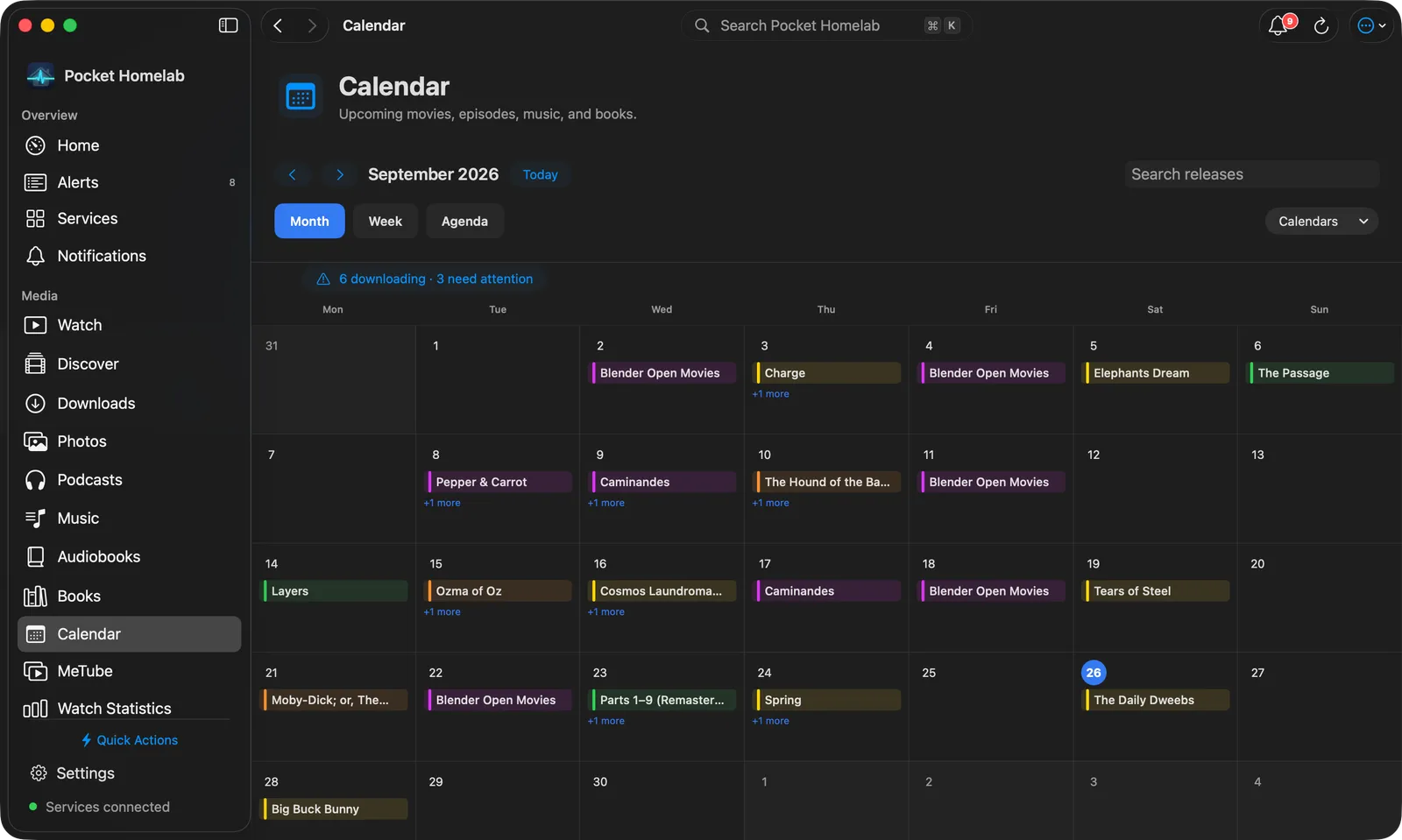Open Audiobooks in the sidebar
This screenshot has width=1402, height=840.
pos(129,556)
